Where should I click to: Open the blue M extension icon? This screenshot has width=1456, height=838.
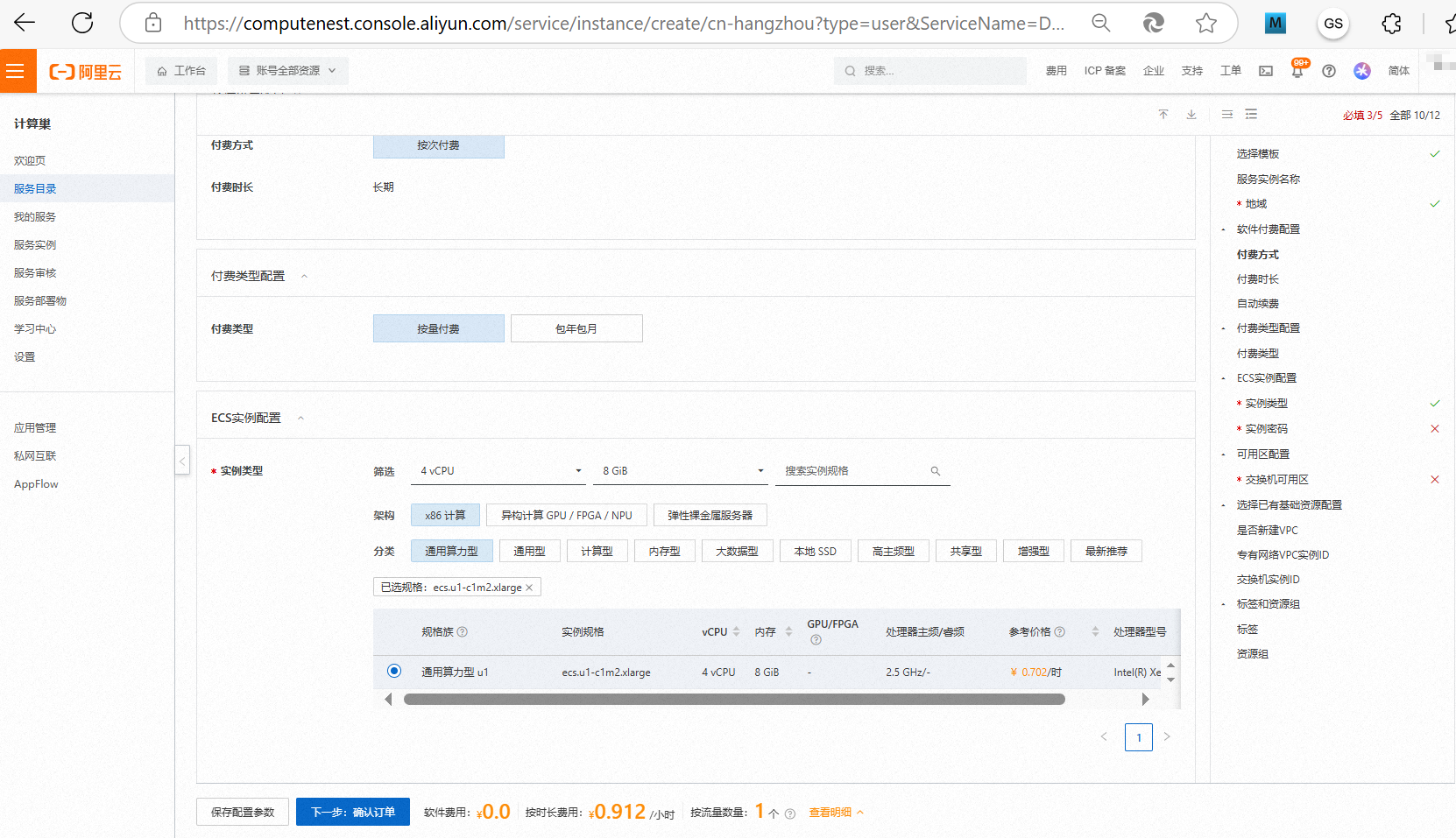pos(1276,24)
